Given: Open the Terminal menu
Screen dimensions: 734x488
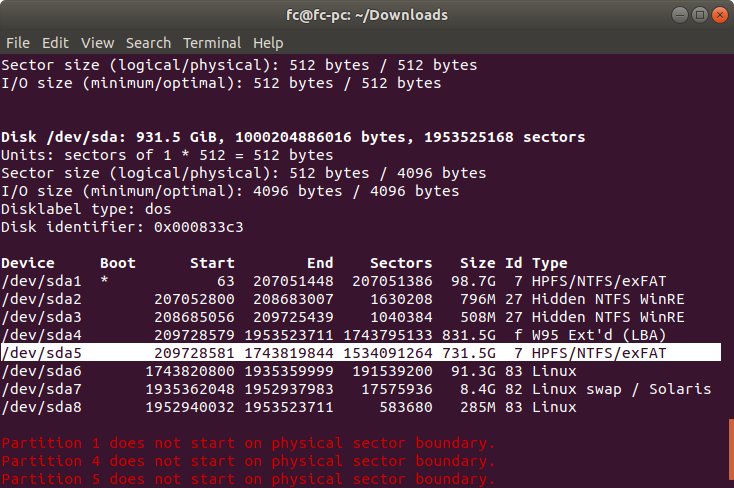Looking at the screenshot, I should coord(212,43).
